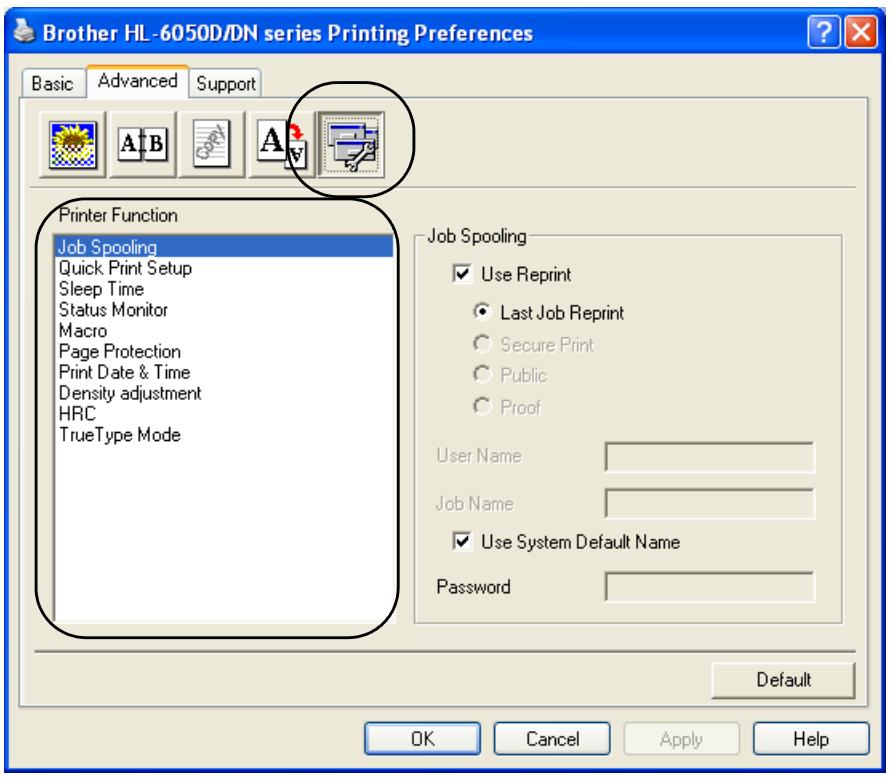Image resolution: width=893 pixels, height=778 pixels.
Task: Choose the Secure Print radio option
Action: coord(482,344)
